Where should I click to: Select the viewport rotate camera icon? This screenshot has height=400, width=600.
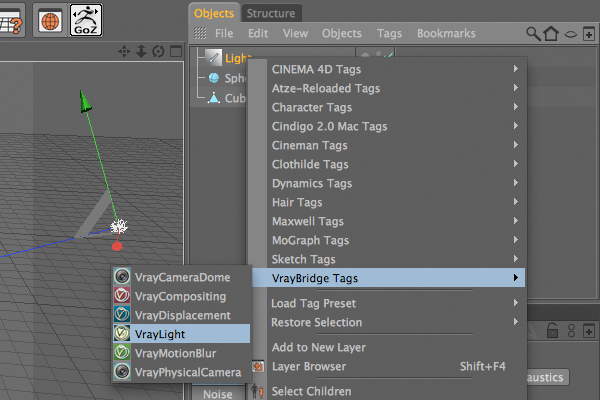click(x=158, y=51)
